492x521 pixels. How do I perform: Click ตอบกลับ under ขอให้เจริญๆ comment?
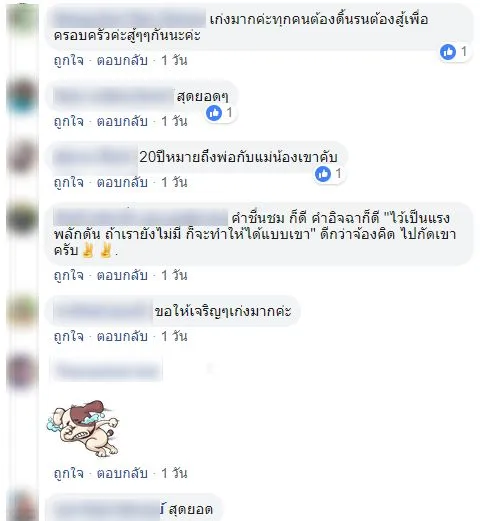pyautogui.click(x=122, y=336)
